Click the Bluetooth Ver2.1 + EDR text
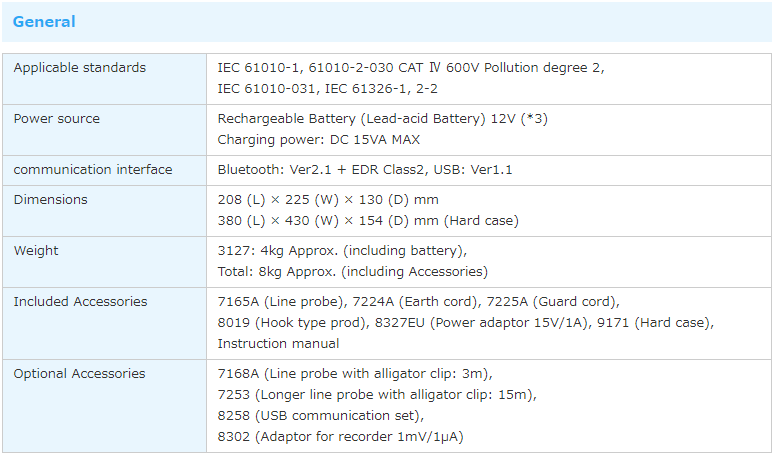The image size is (777, 457). tap(365, 170)
